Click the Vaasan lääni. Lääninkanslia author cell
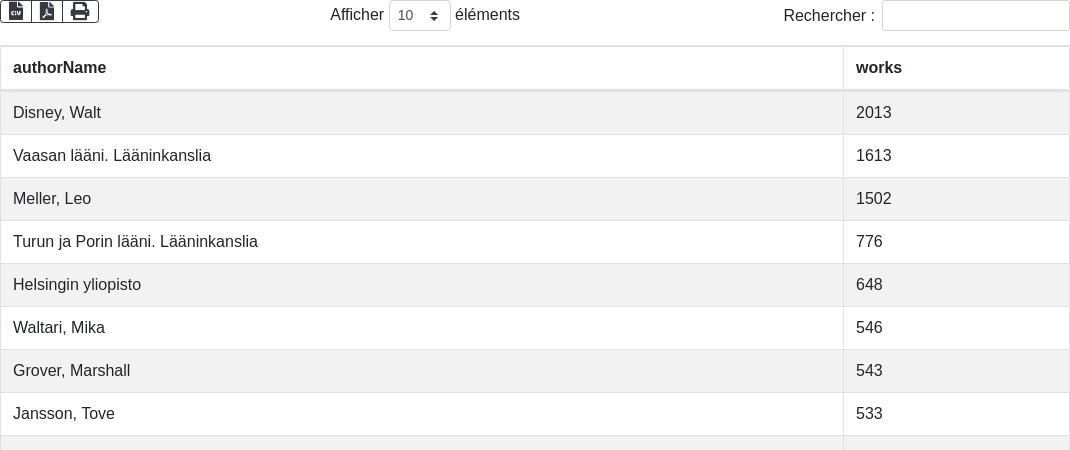The width and height of the screenshot is (1070, 450). (x=112, y=156)
